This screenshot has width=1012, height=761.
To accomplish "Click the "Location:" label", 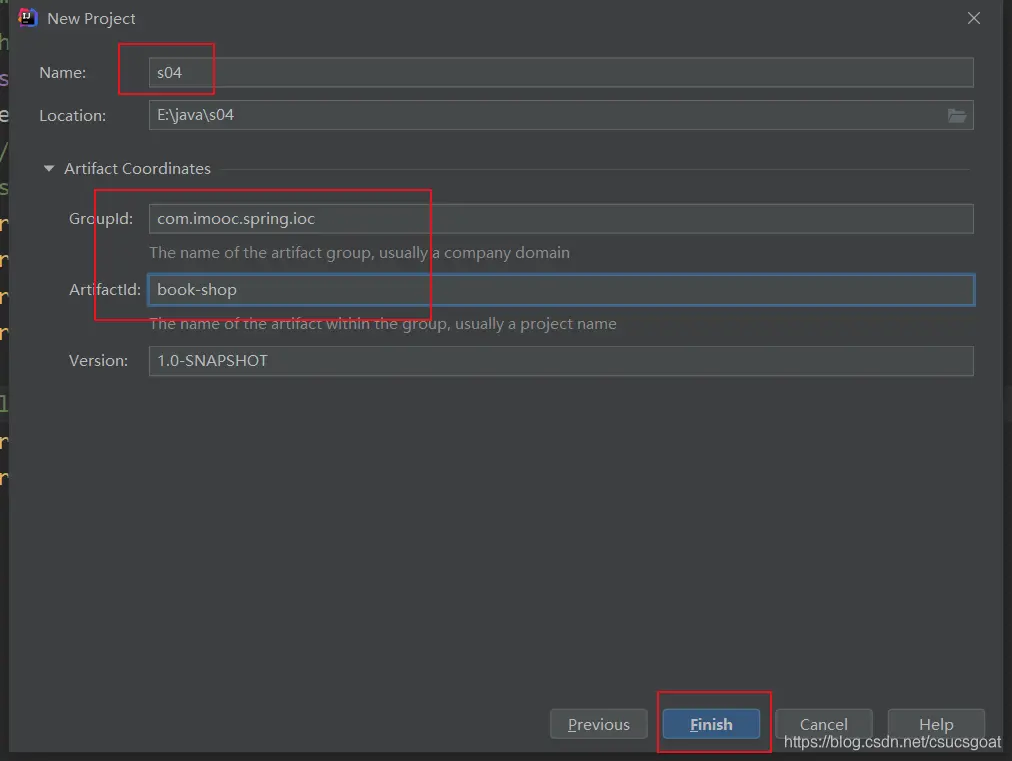I will [x=72, y=116].
